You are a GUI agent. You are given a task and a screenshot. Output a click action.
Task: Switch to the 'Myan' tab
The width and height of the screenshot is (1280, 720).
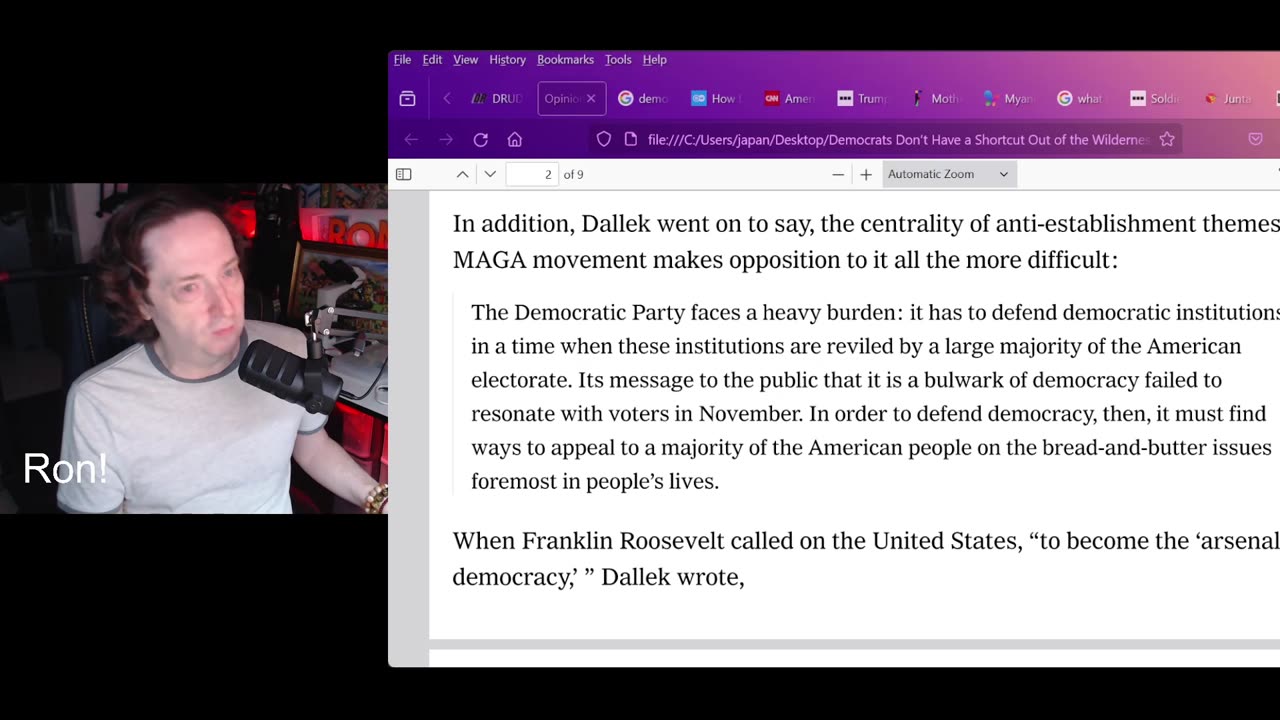tap(1008, 99)
